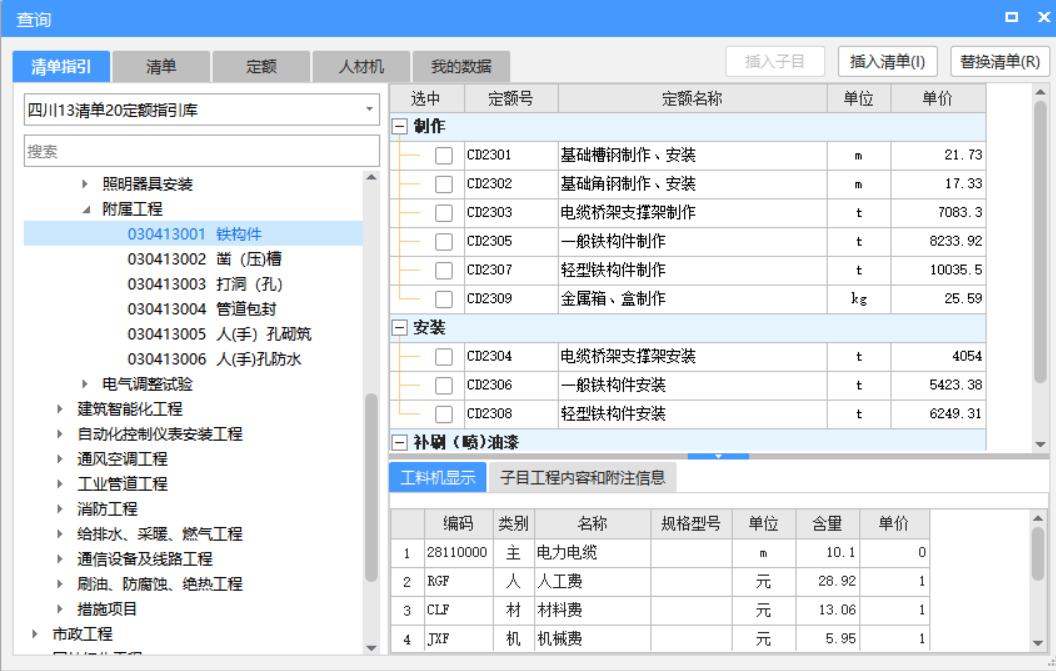Tick checkbox for CD2308 轻型铁构件安装
Image resolution: width=1056 pixels, height=671 pixels.
click(x=444, y=414)
